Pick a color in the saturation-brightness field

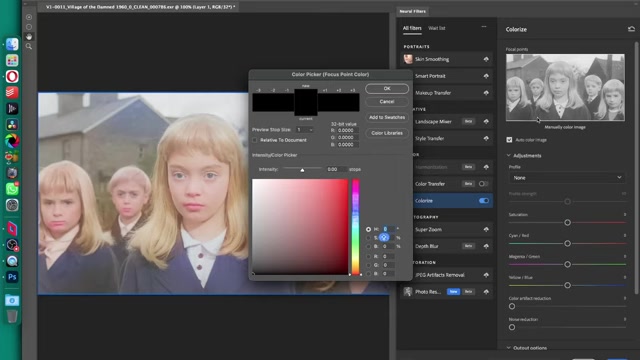tap(300, 227)
